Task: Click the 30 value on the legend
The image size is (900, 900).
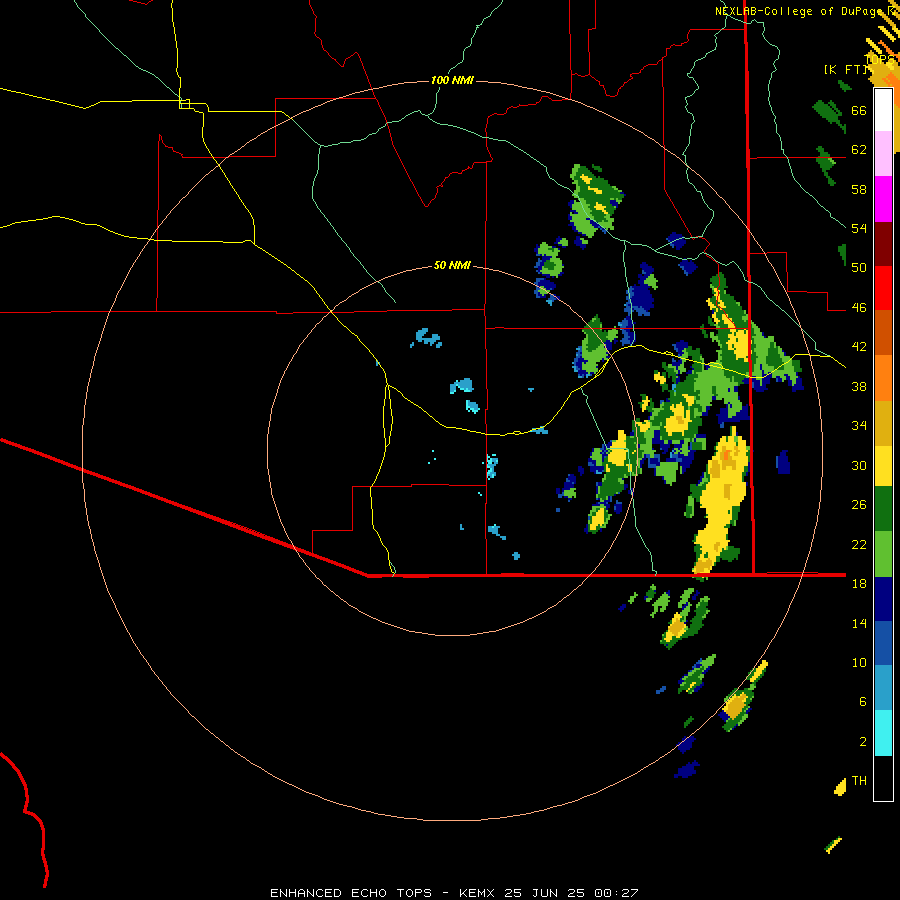Action: [859, 465]
